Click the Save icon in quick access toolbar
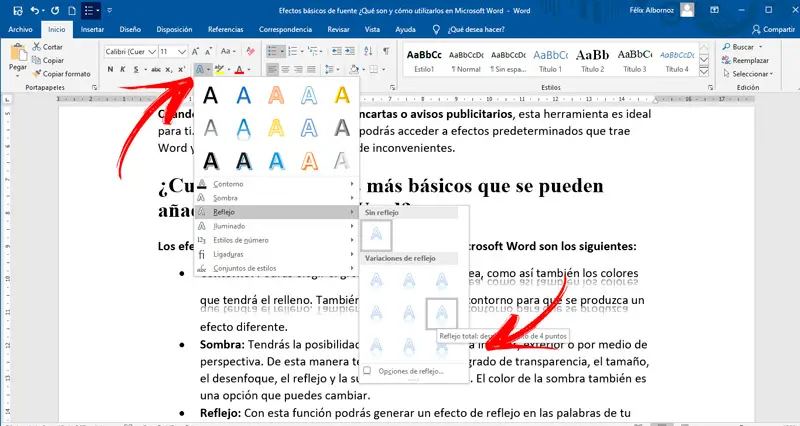This screenshot has height=426, width=800. (x=18, y=10)
